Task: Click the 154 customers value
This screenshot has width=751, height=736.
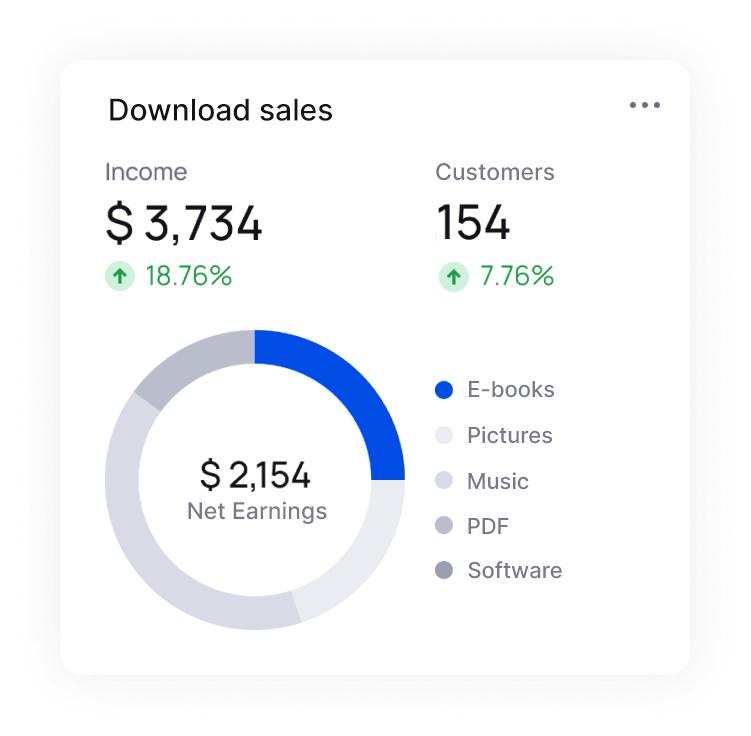Action: tap(473, 222)
